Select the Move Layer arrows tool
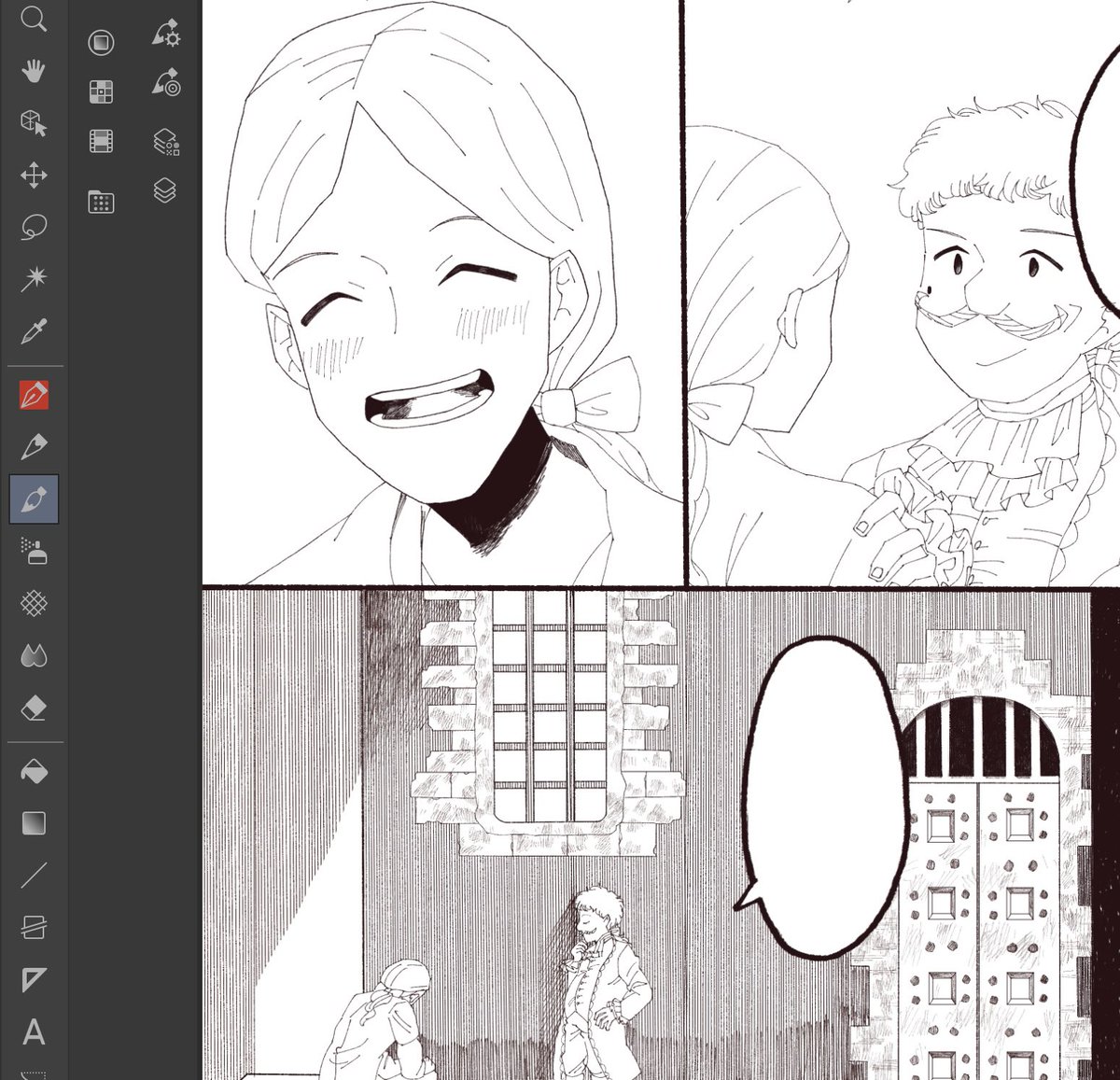The image size is (1120, 1080). (34, 175)
